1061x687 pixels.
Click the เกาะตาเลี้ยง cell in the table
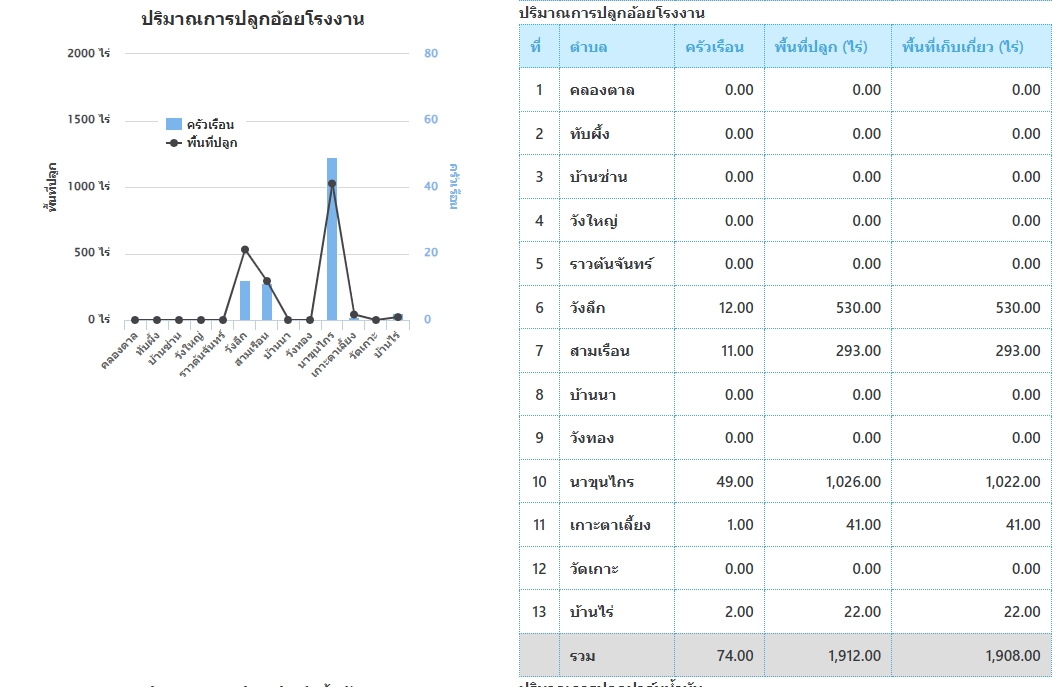(x=610, y=525)
